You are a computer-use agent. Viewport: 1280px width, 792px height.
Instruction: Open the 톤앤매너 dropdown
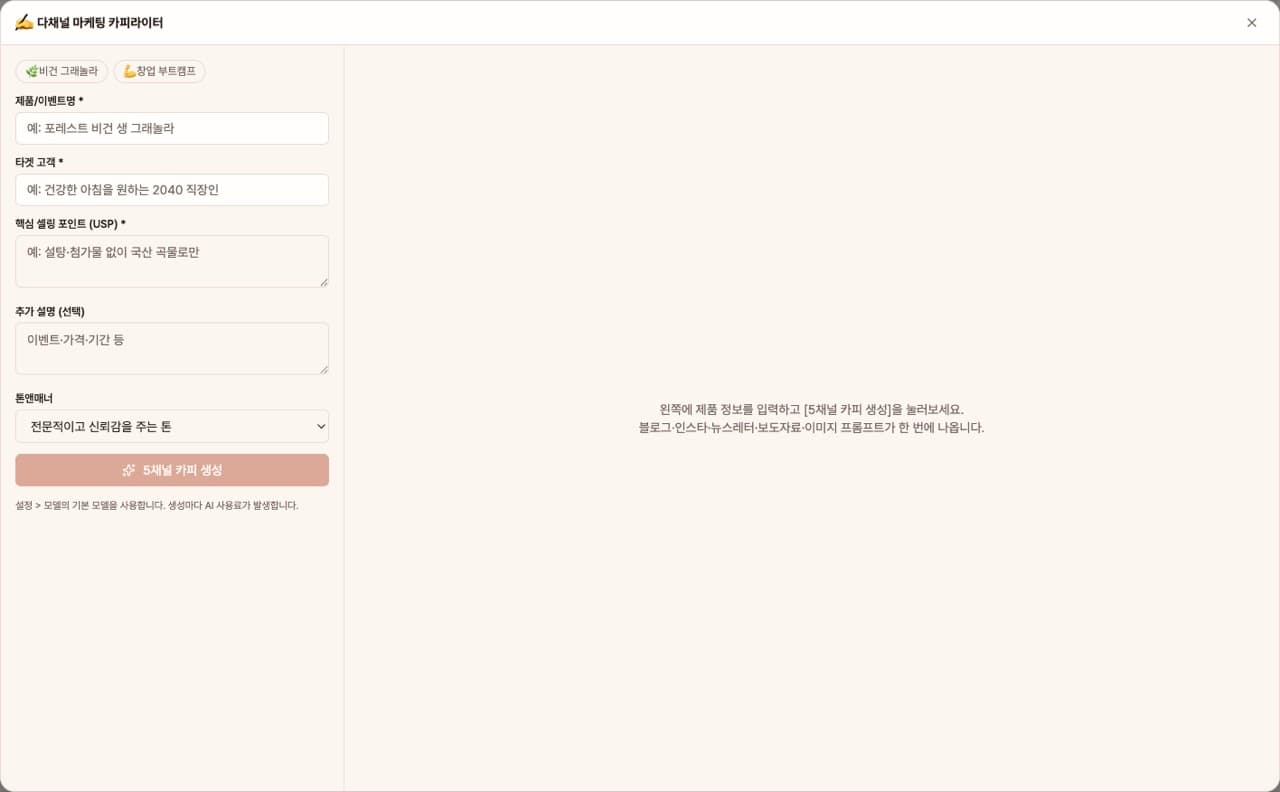(172, 426)
